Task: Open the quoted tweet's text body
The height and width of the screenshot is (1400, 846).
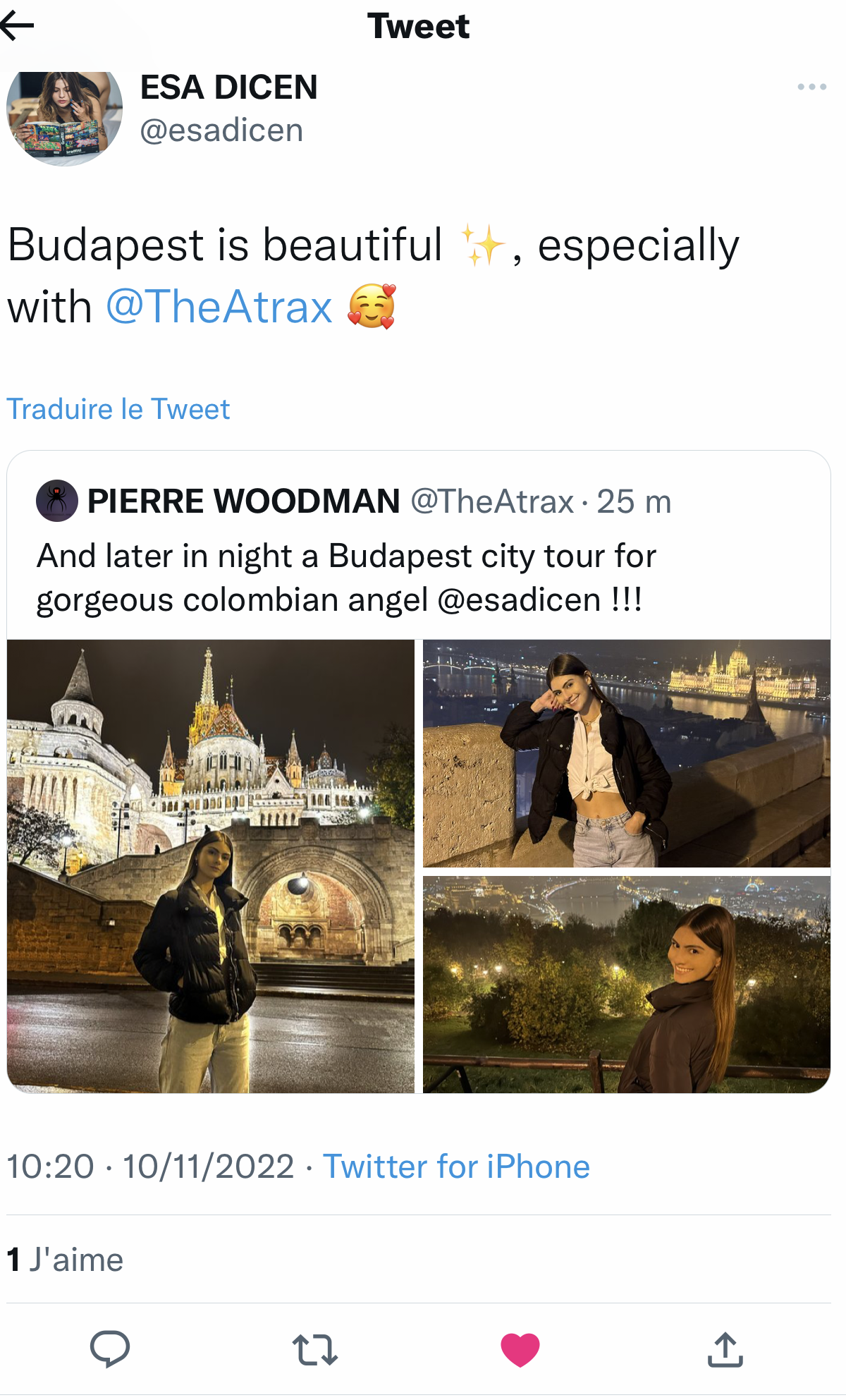Action: pyautogui.click(x=346, y=578)
